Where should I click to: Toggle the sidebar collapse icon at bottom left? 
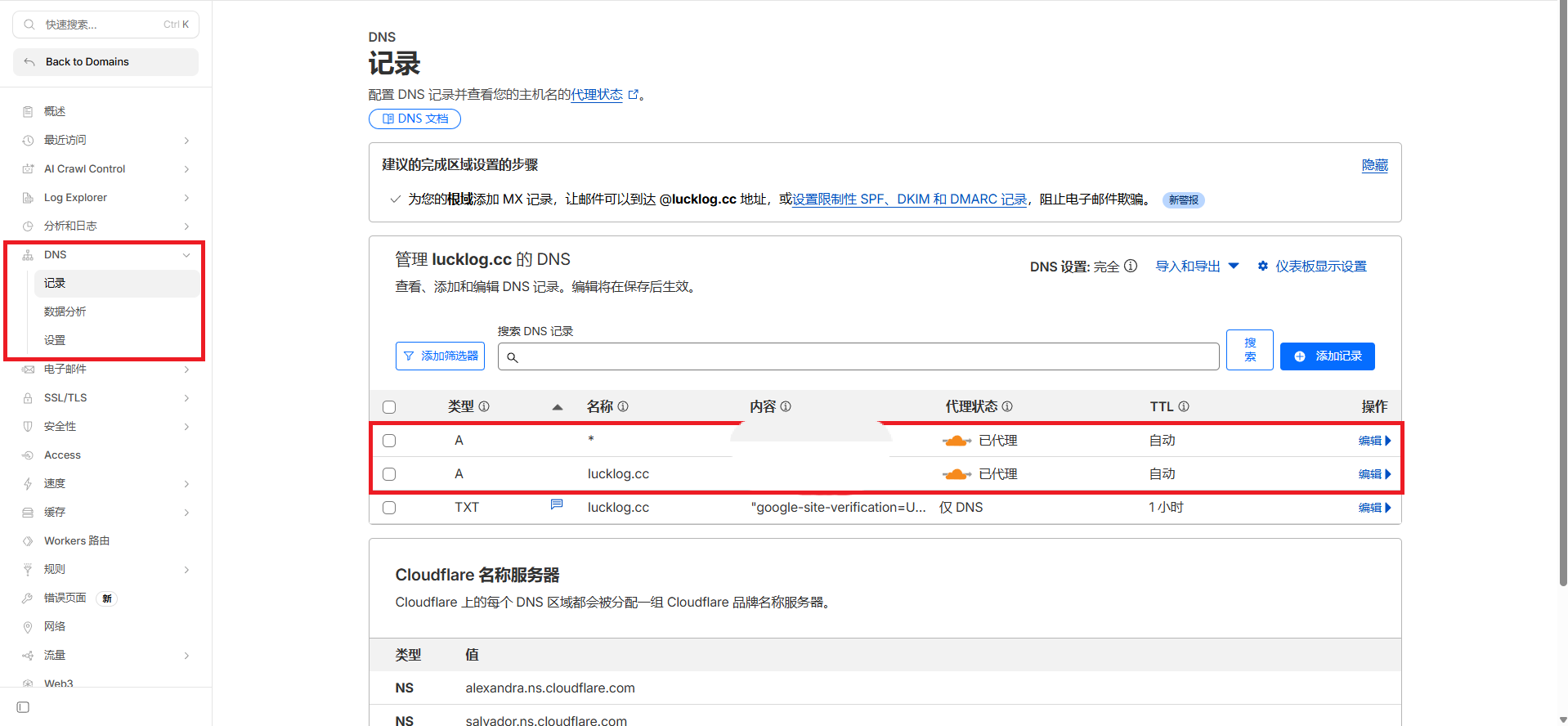click(23, 707)
